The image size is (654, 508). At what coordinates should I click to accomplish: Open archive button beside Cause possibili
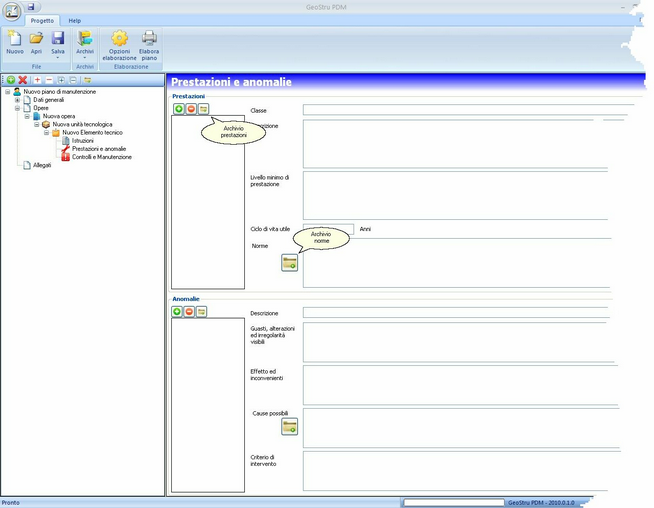click(289, 426)
